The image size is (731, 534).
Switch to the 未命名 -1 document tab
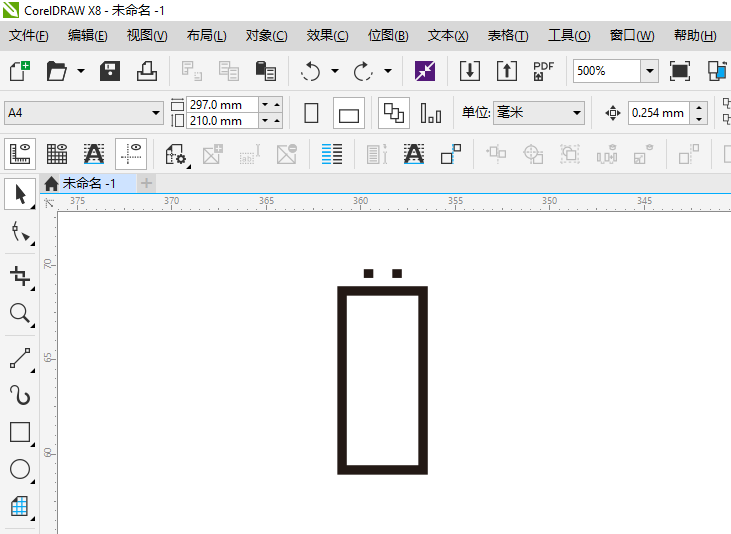[x=88, y=183]
